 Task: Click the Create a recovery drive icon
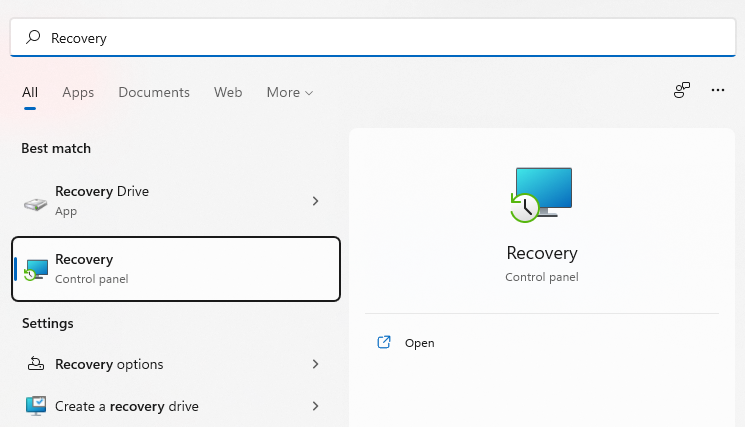[36, 406]
